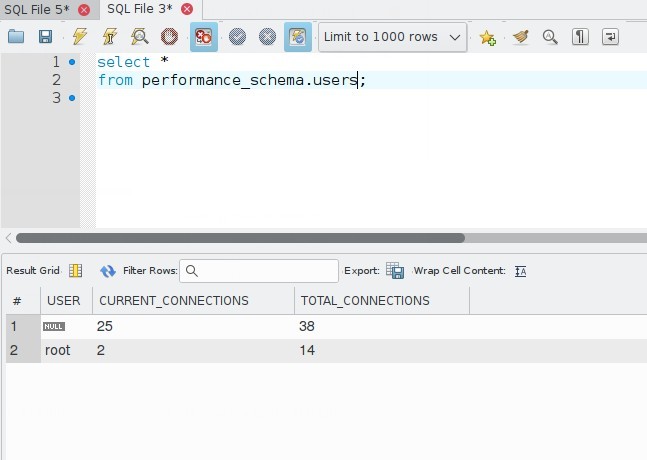Open find panel magnifier icon
Image resolution: width=647 pixels, height=460 pixels.
pyautogui.click(x=550, y=37)
